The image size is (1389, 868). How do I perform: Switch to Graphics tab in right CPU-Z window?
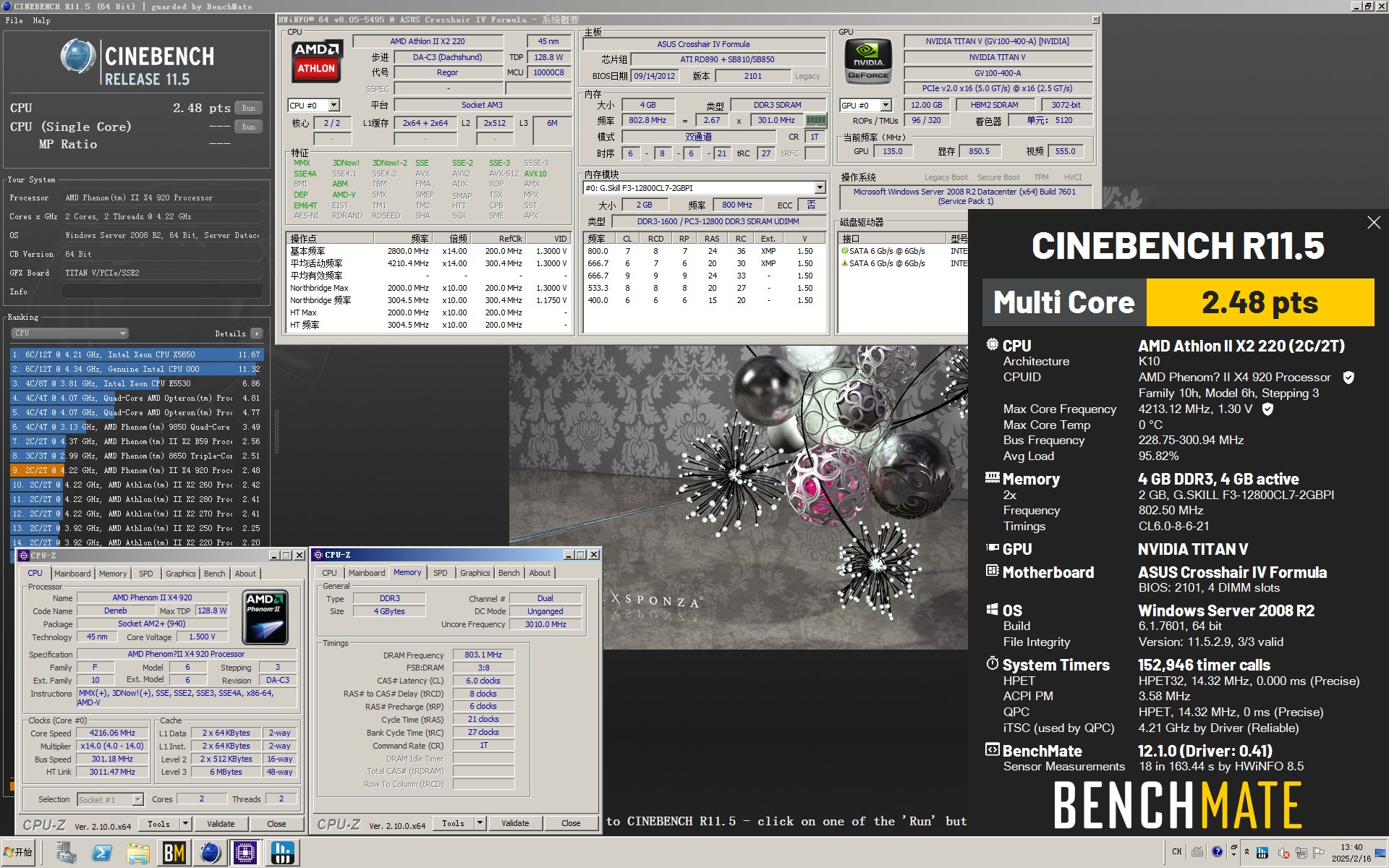coord(475,573)
